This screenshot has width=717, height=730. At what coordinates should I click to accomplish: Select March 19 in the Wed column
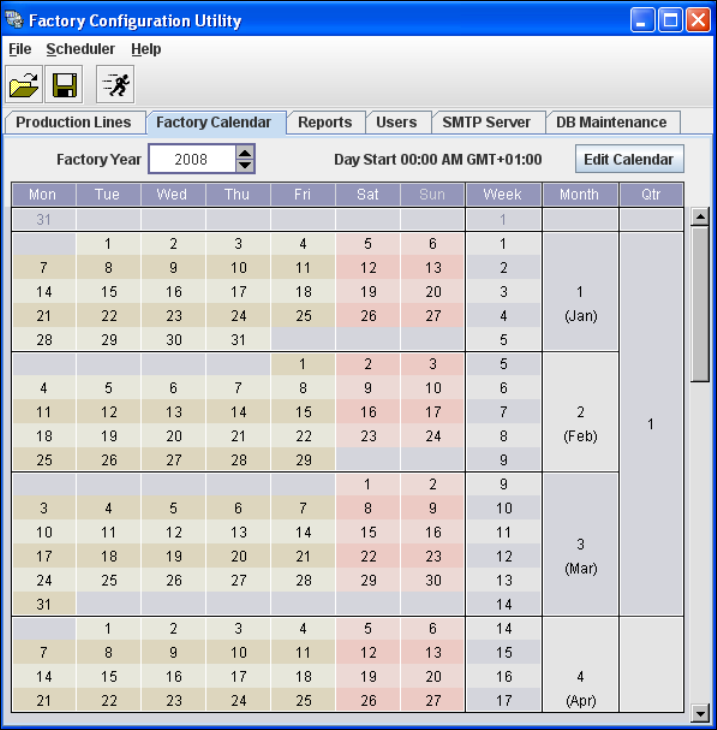pos(173,556)
